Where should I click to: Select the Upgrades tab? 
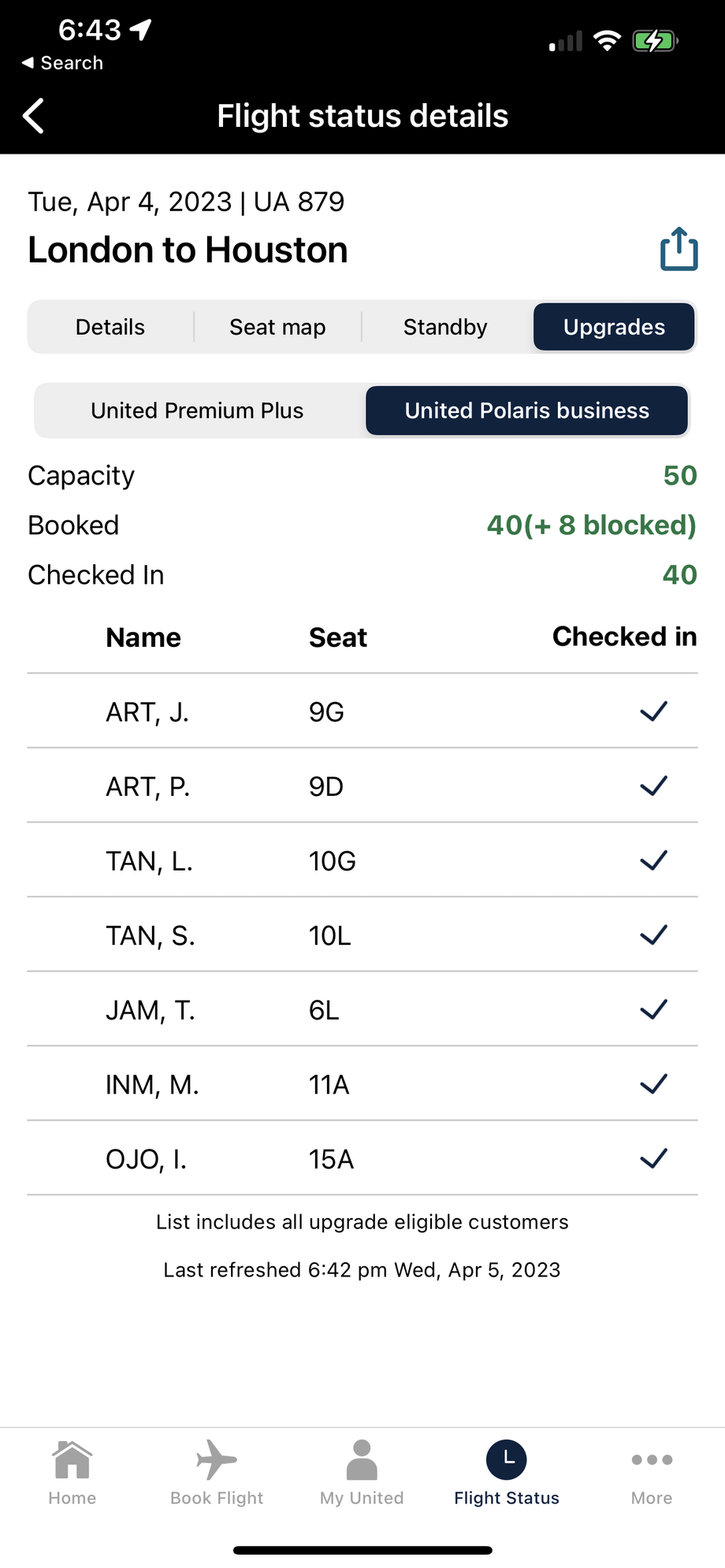614,327
